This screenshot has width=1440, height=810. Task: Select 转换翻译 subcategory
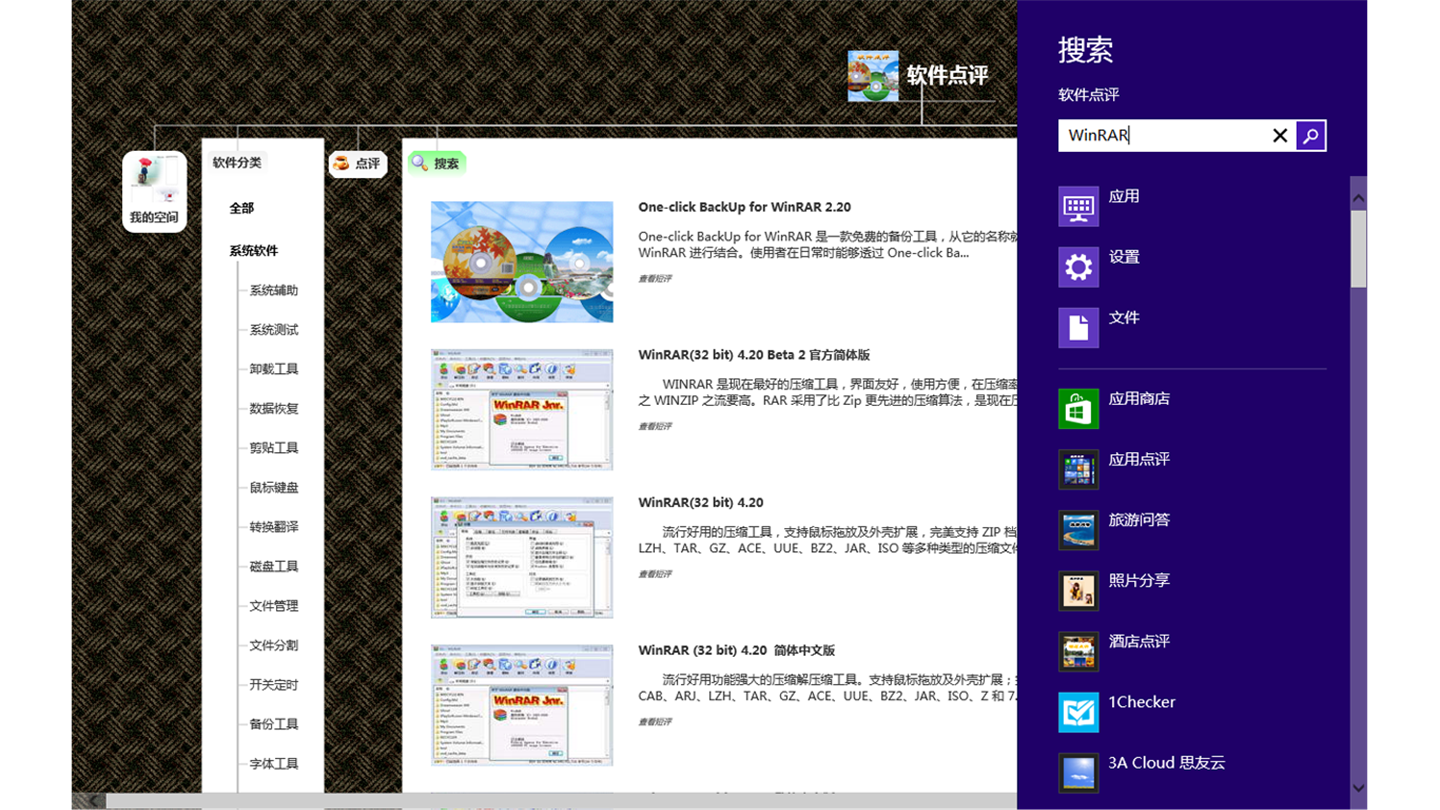[274, 527]
